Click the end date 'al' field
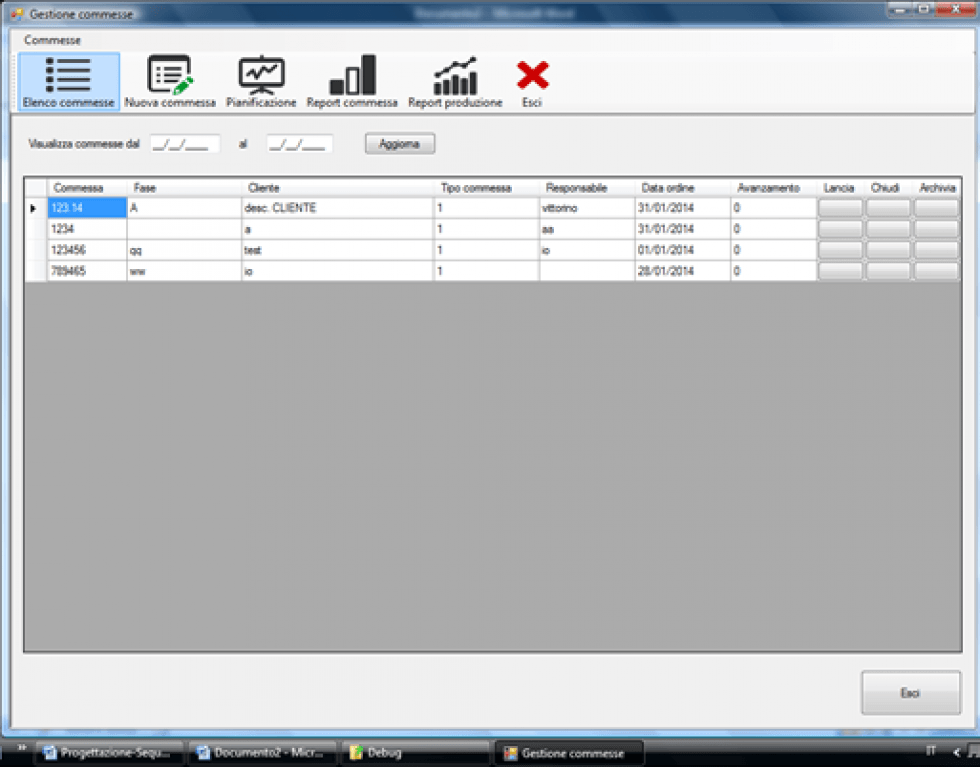Image resolution: width=980 pixels, height=767 pixels. pos(300,144)
